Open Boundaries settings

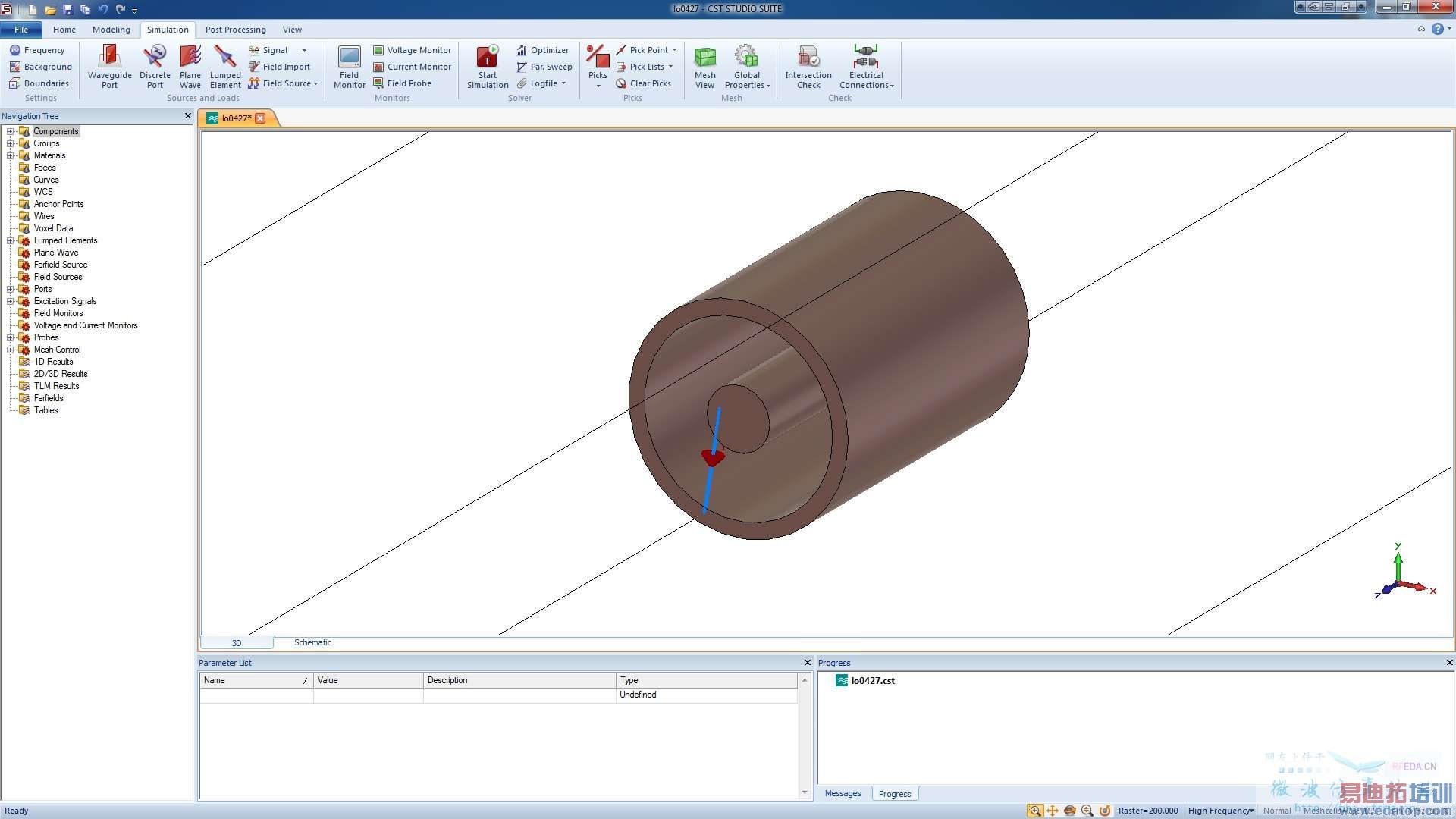[39, 83]
